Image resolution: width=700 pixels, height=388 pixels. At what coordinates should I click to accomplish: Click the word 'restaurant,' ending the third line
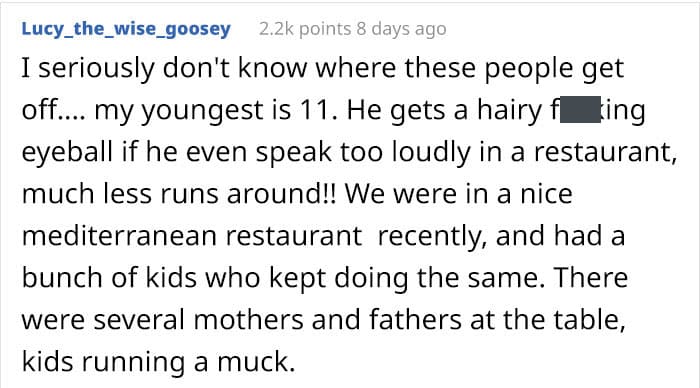pos(606,152)
